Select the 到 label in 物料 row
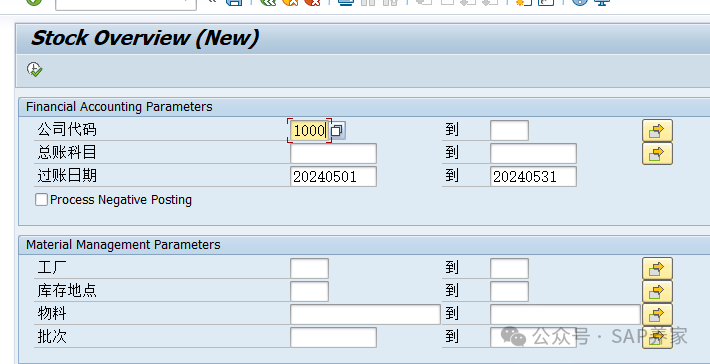 pyautogui.click(x=452, y=314)
